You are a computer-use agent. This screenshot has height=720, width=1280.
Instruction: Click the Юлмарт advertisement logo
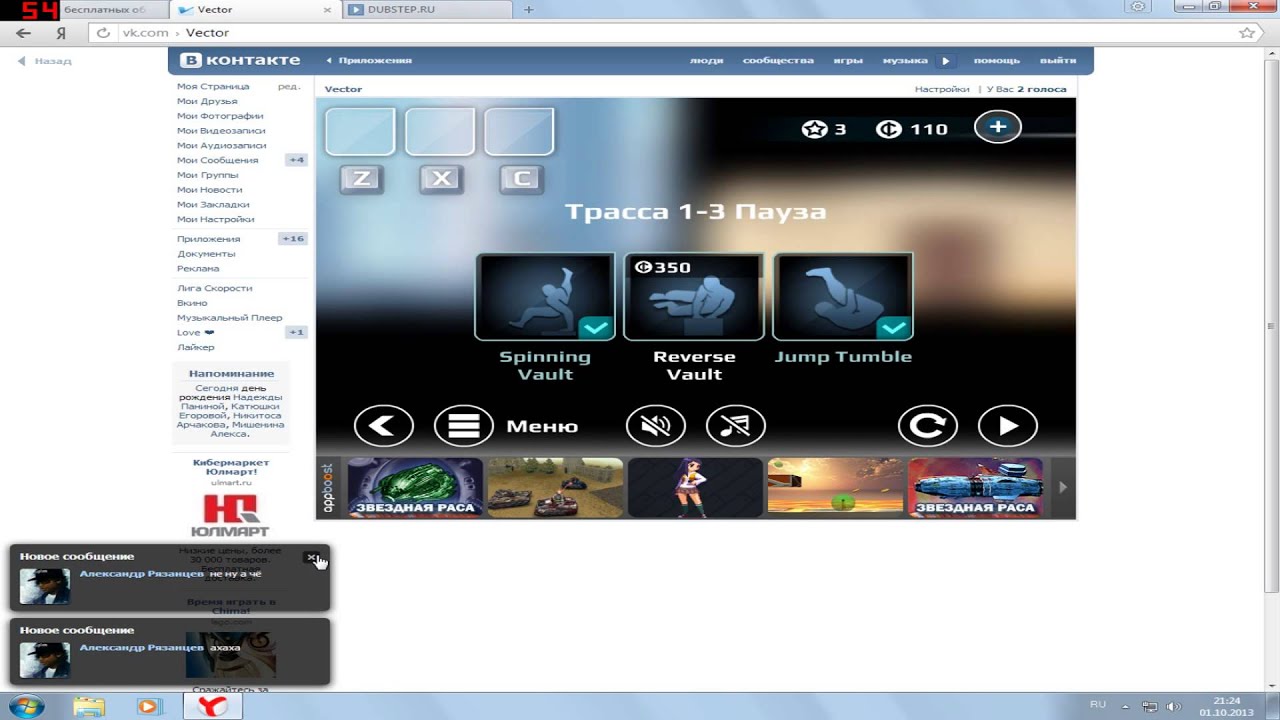pyautogui.click(x=231, y=515)
